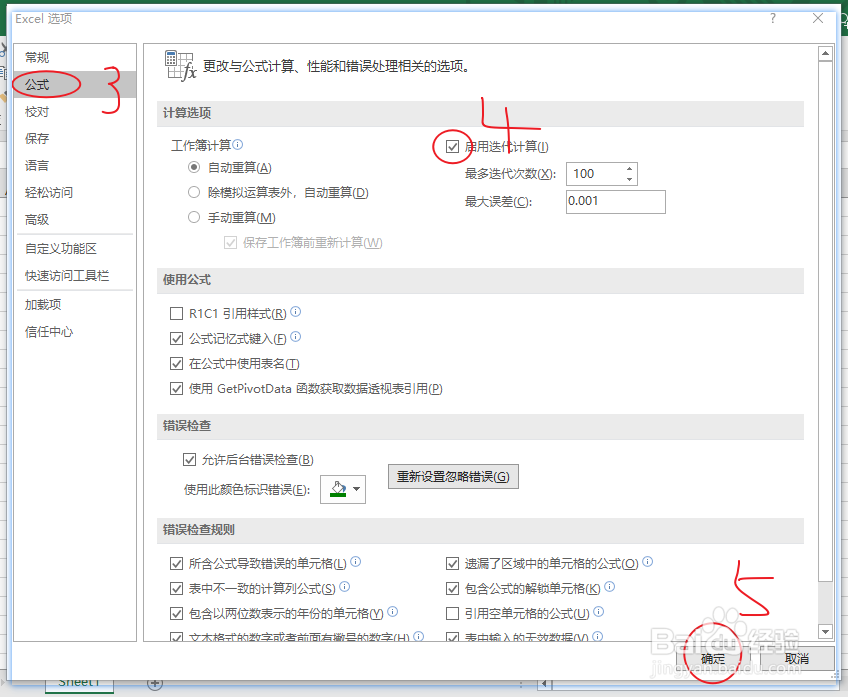
Task: Toggle the GetPivotData checkbox
Action: [176, 388]
